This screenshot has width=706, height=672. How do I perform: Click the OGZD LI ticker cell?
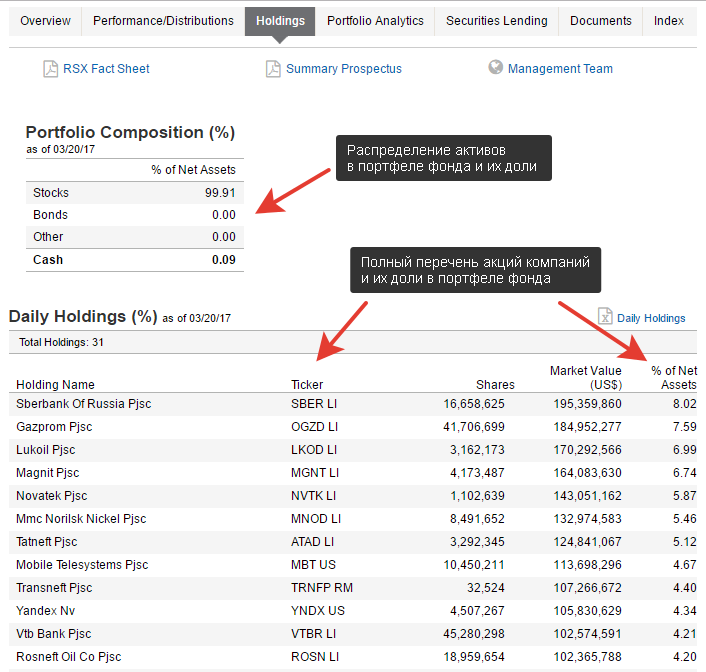[x=314, y=427]
